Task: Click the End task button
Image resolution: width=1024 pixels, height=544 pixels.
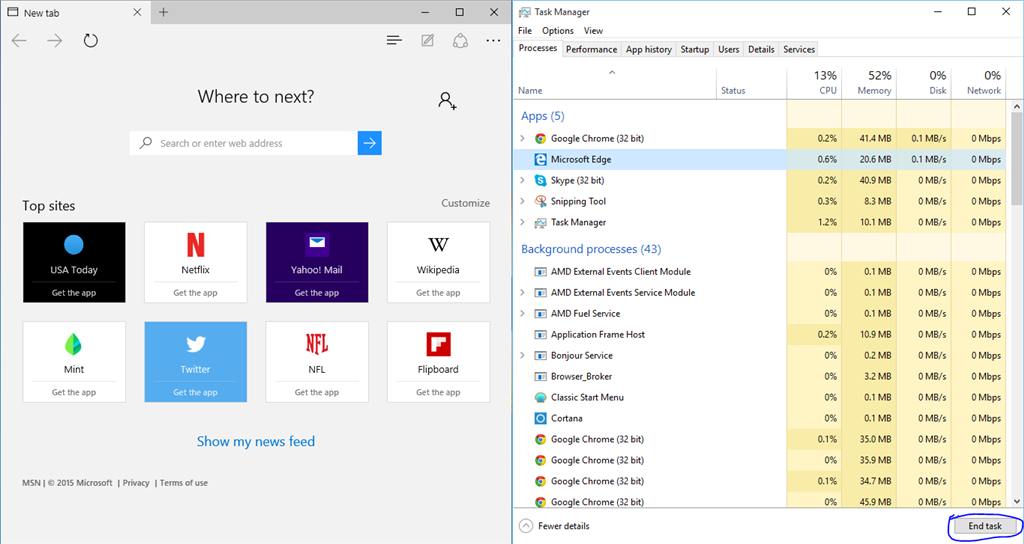Action: coord(985,526)
